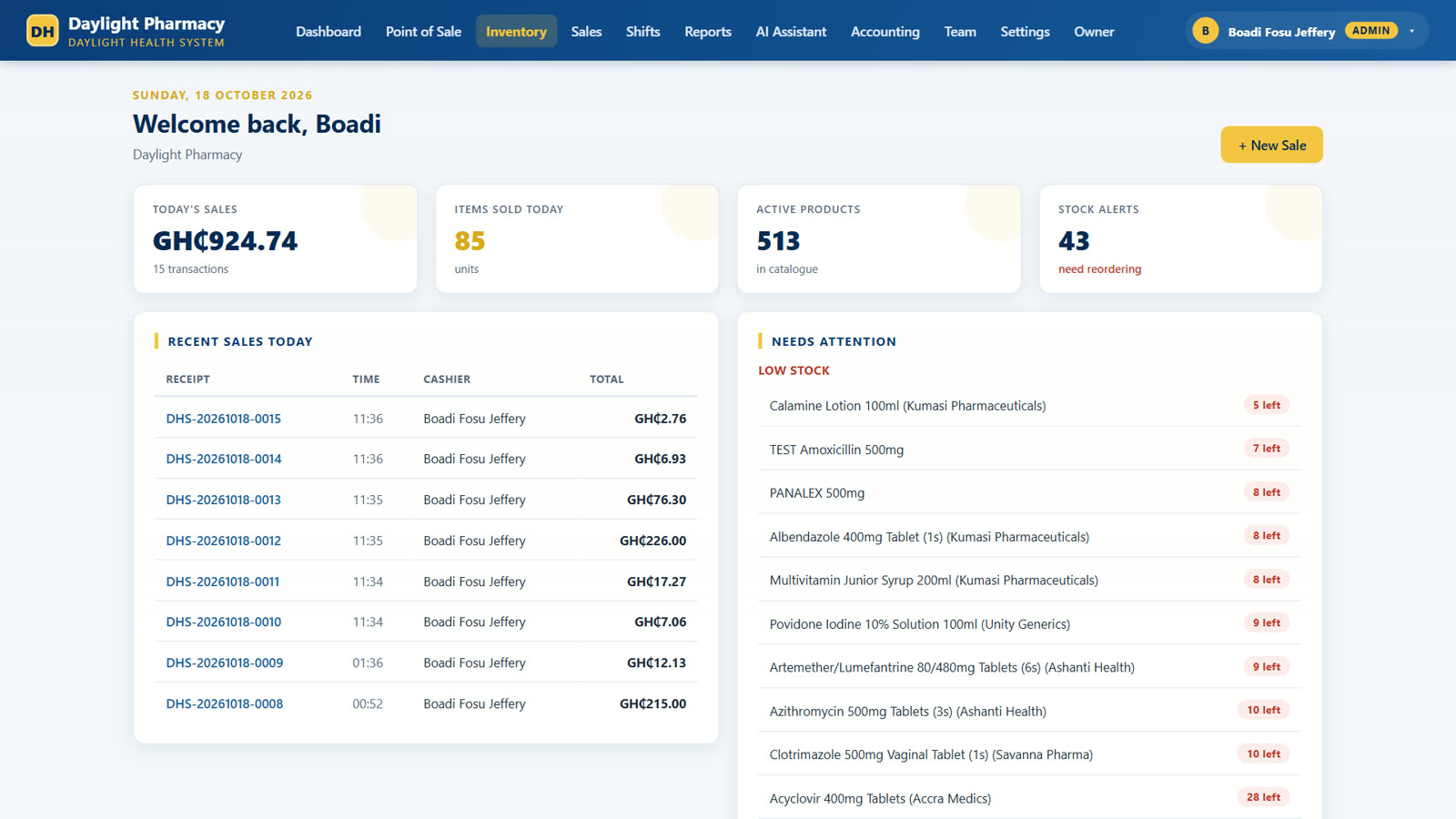Screen dimensions: 1456x819
Task: Open the Shifts section
Action: 642,31
